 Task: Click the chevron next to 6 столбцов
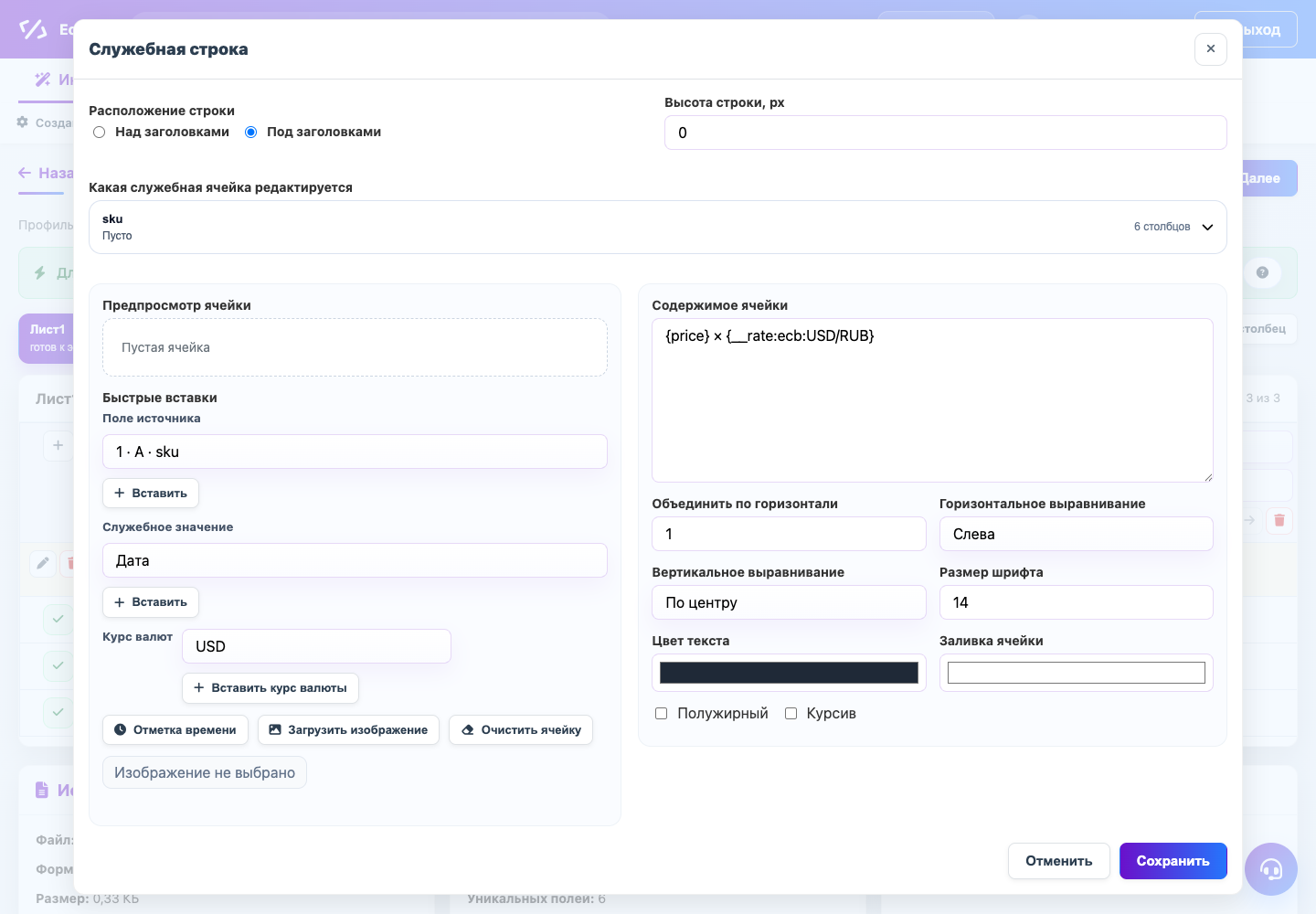pos(1207,227)
